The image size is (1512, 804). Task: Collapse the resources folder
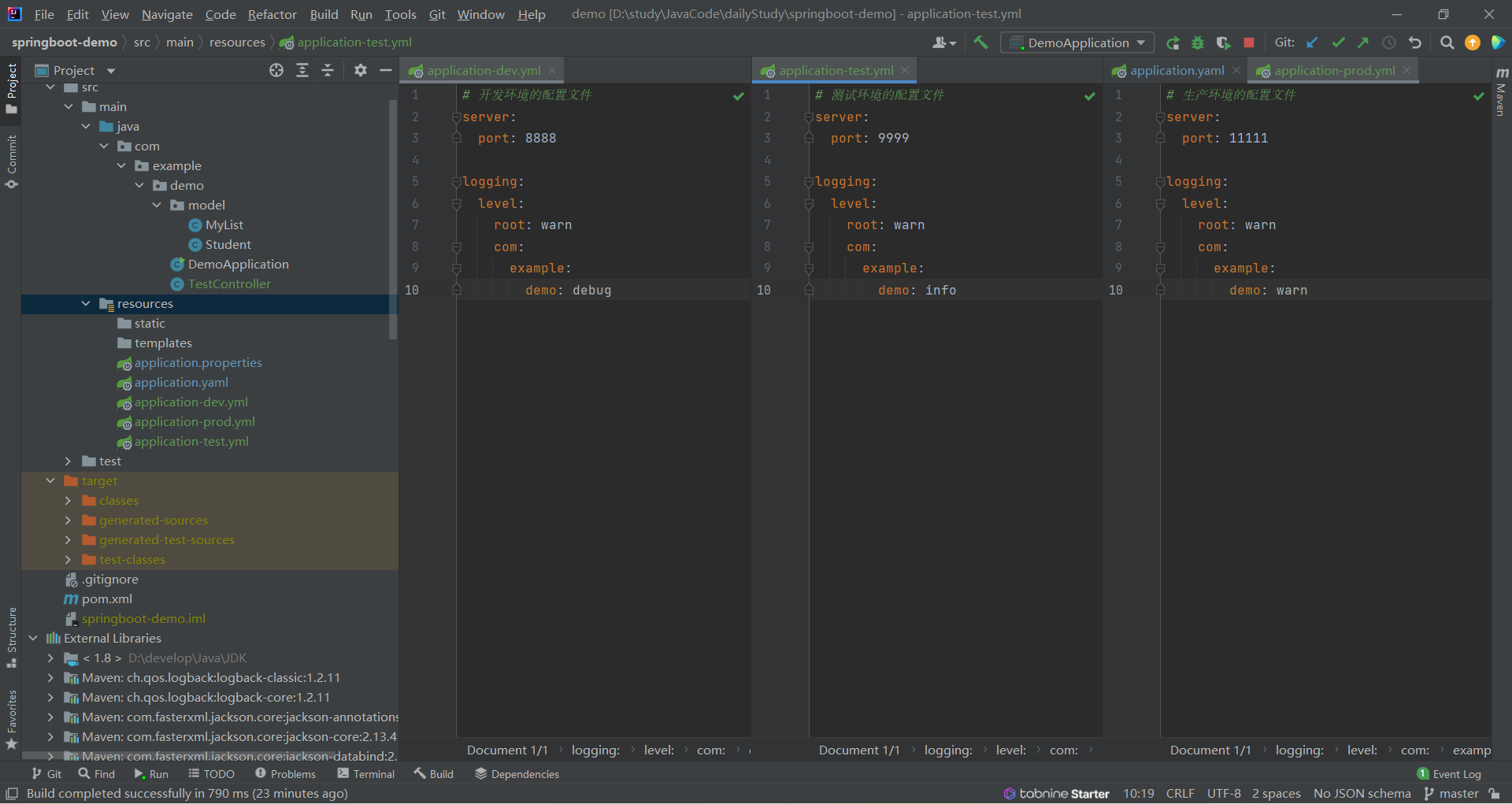86,303
